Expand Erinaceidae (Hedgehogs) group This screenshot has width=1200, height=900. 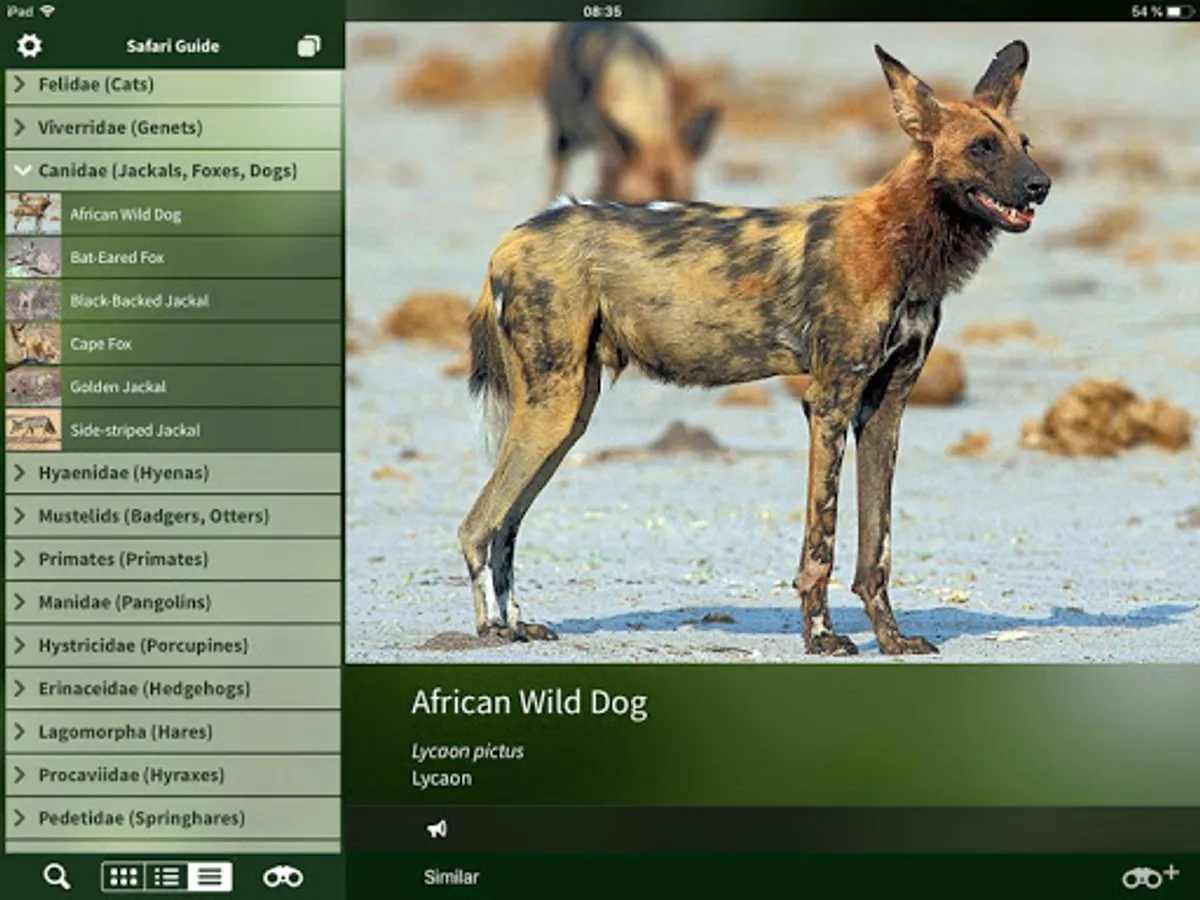(173, 688)
